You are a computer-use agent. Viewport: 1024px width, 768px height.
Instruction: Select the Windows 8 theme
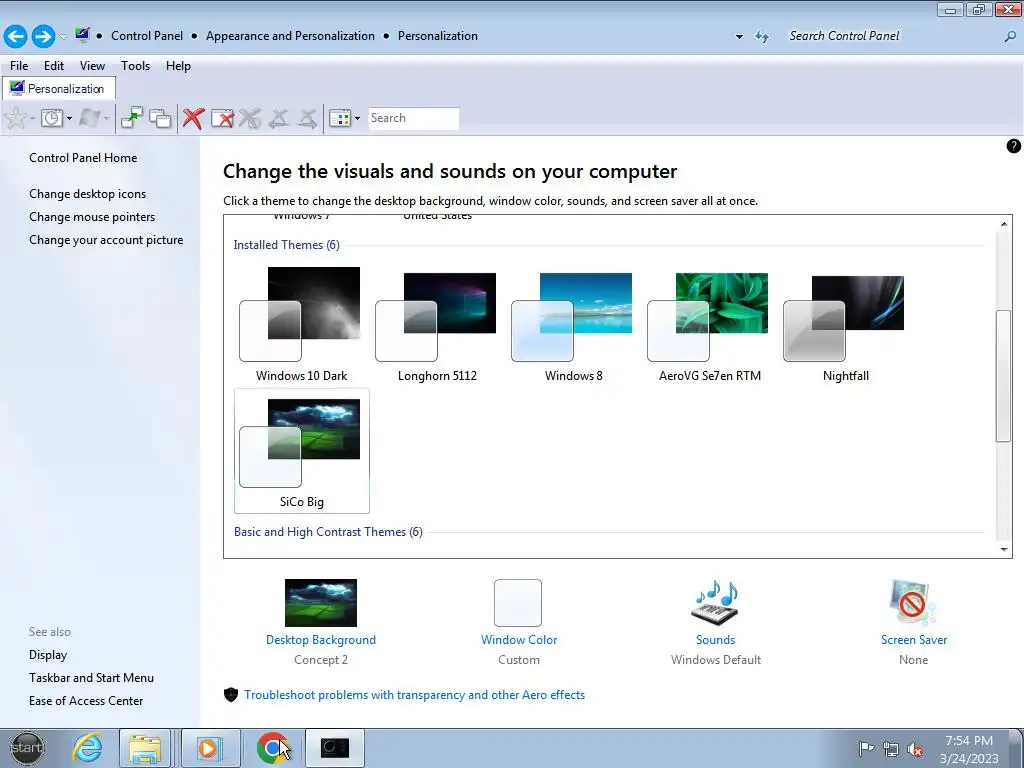click(573, 325)
